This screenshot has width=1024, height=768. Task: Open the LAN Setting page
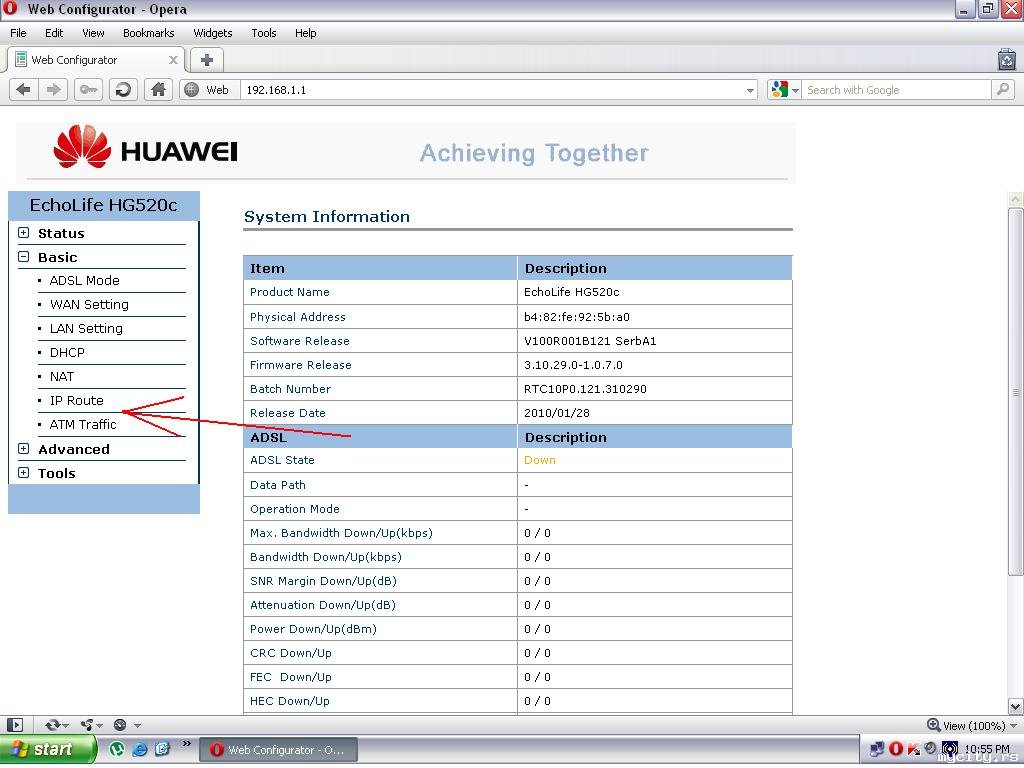(x=86, y=328)
